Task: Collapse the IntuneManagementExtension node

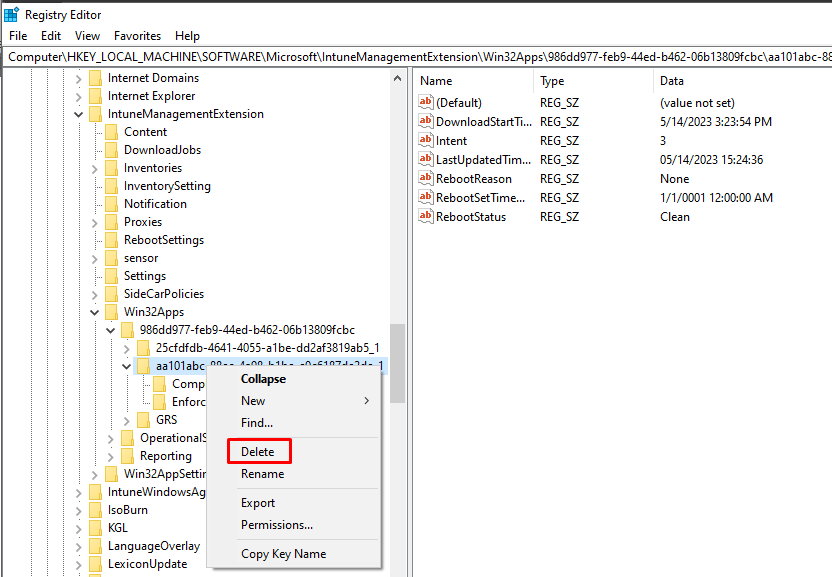Action: (x=79, y=115)
